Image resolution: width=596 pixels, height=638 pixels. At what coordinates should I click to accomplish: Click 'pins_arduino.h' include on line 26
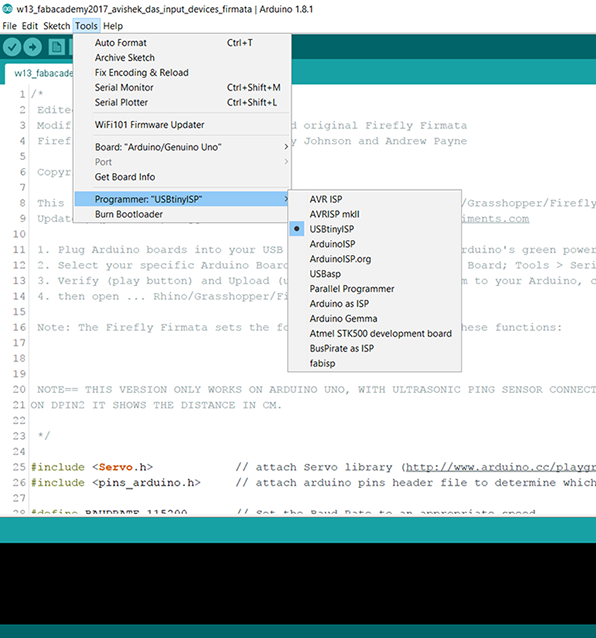146,483
